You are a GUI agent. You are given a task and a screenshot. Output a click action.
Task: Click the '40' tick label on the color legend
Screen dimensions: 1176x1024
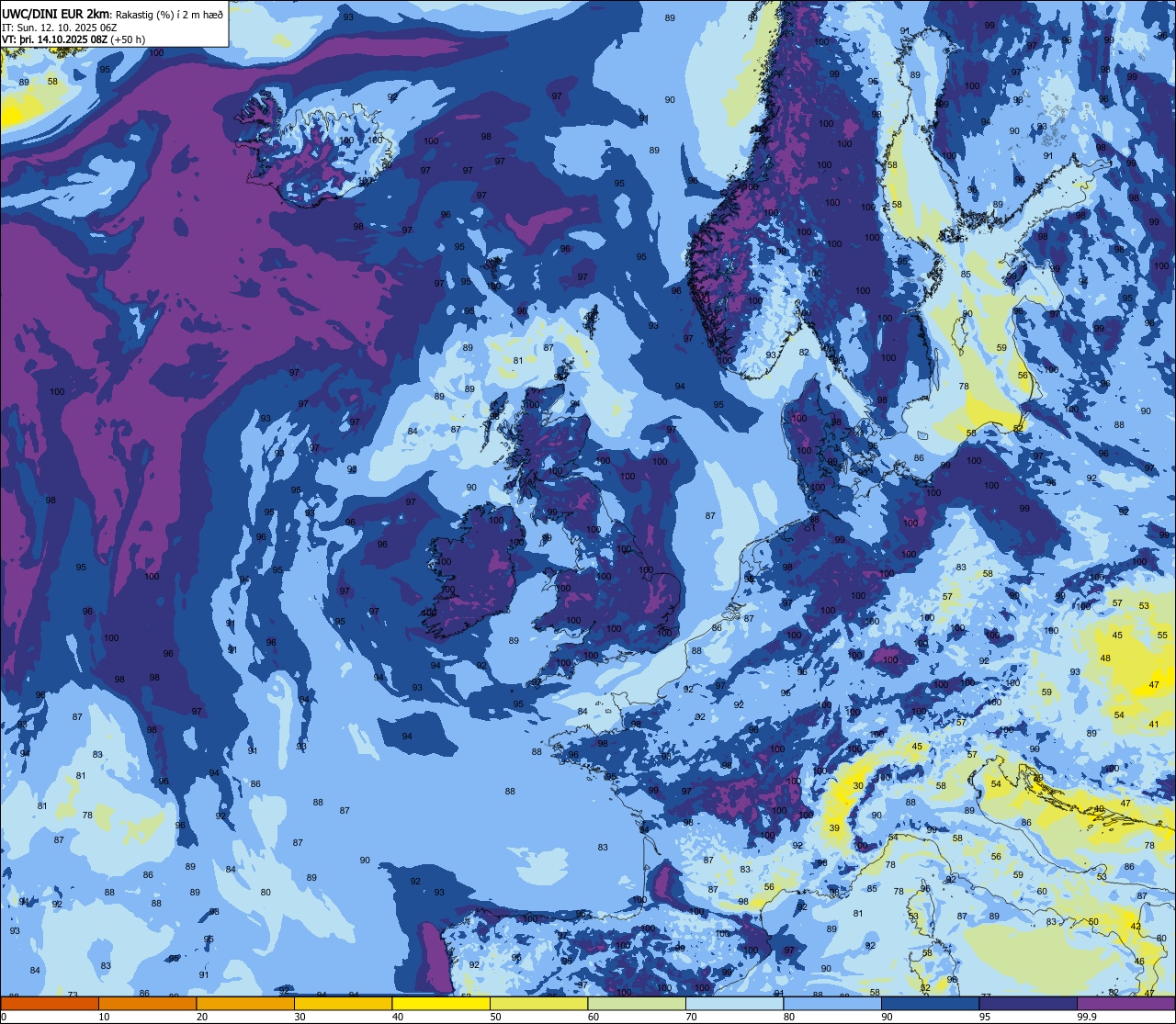click(x=397, y=1017)
